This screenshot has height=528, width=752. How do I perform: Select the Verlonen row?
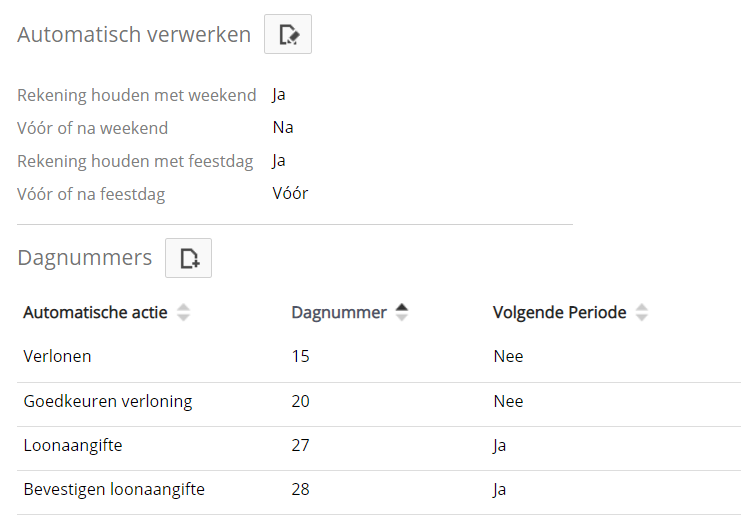pyautogui.click(x=57, y=356)
